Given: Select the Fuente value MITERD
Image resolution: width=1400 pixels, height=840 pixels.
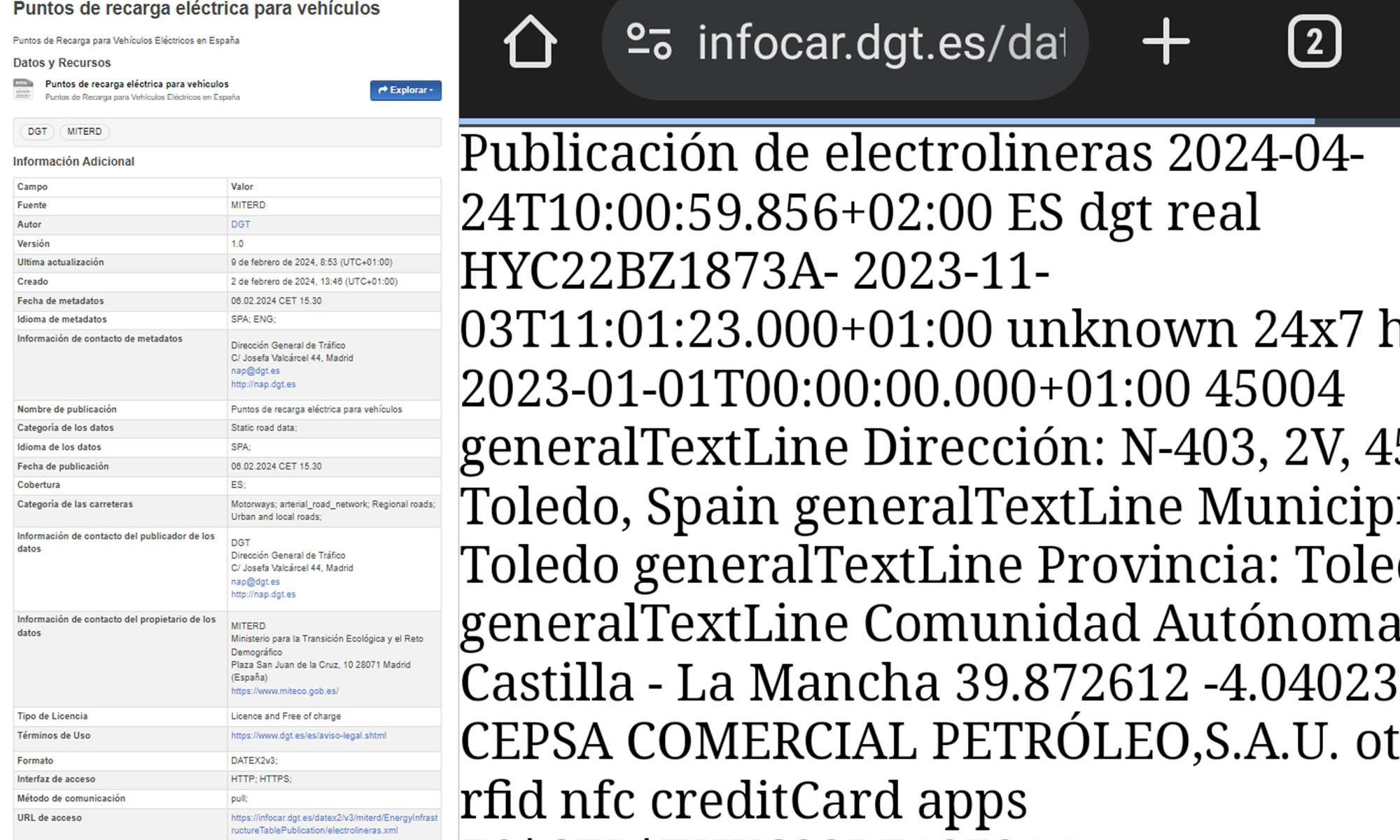Looking at the screenshot, I should (x=248, y=205).
